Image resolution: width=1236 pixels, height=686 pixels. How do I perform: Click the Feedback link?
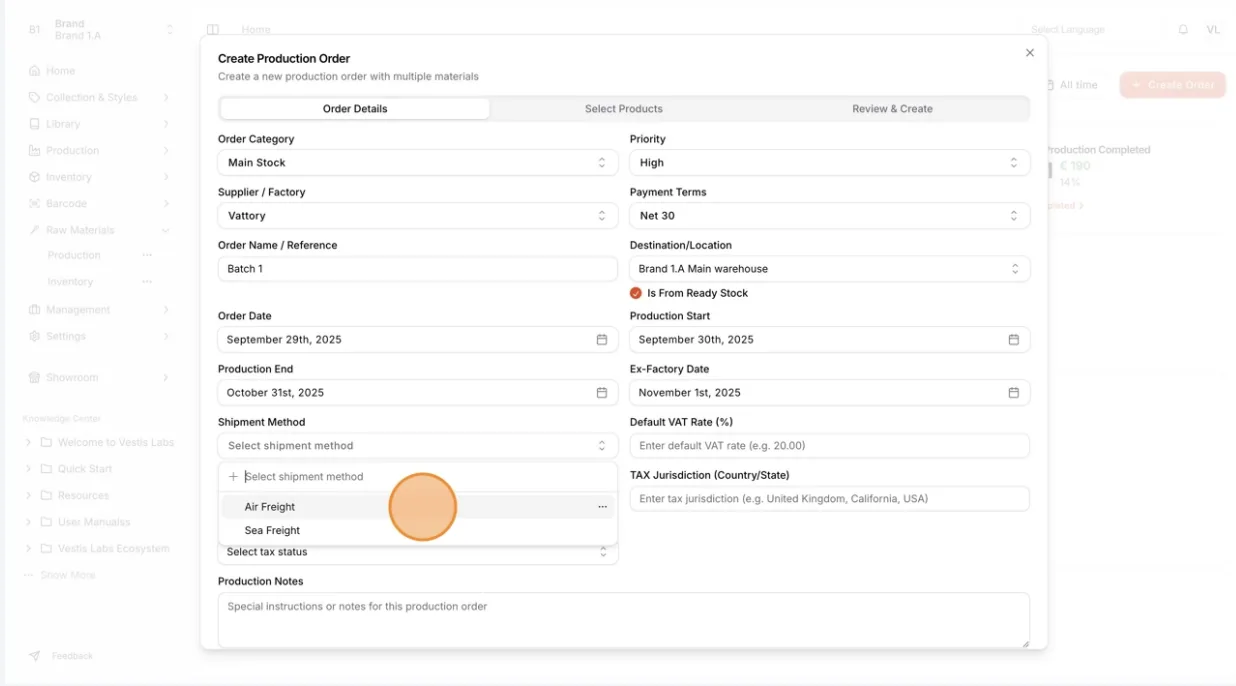pos(72,656)
